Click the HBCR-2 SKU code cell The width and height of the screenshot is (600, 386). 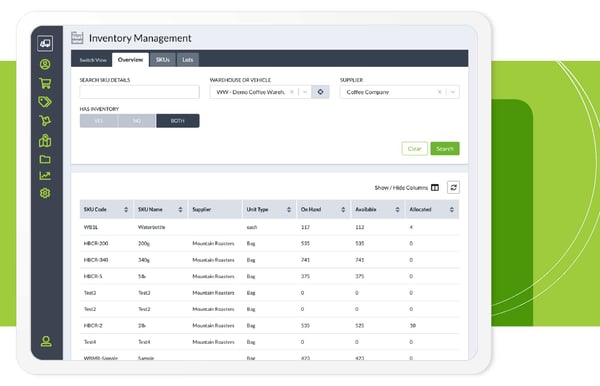93,326
